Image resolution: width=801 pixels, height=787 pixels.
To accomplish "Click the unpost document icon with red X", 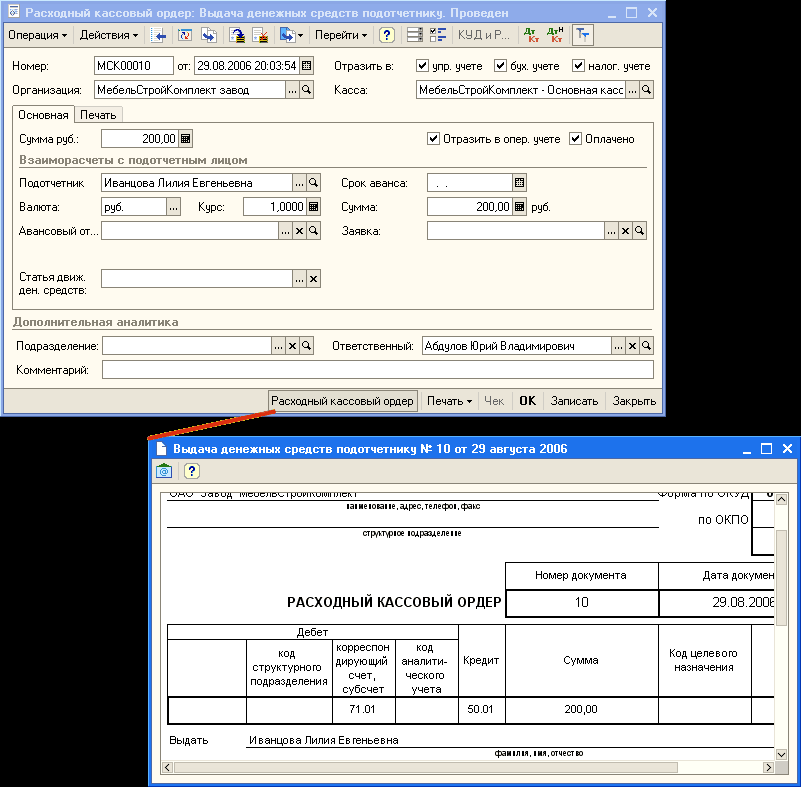I will (261, 35).
